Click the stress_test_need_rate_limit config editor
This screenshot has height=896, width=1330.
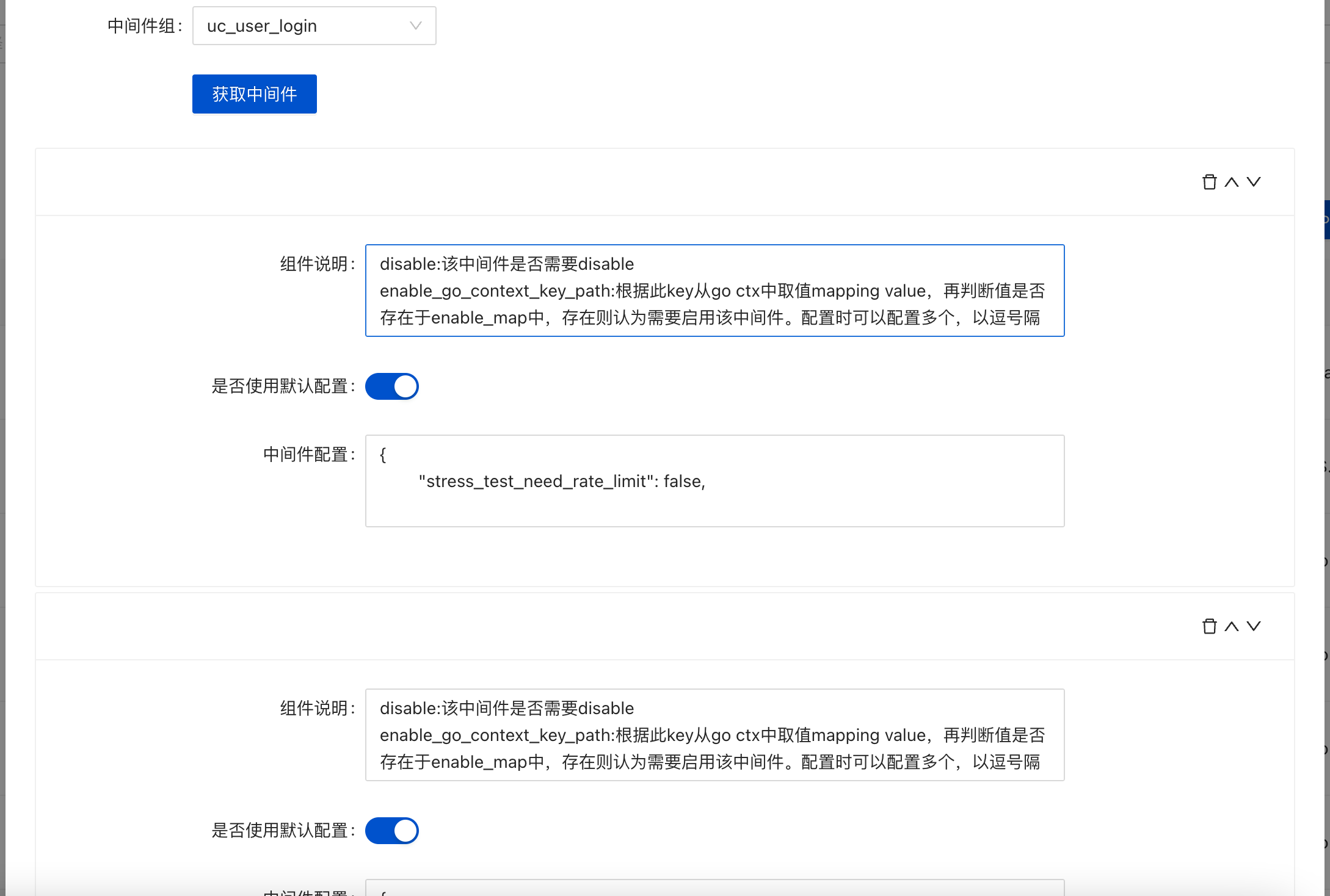[x=714, y=481]
